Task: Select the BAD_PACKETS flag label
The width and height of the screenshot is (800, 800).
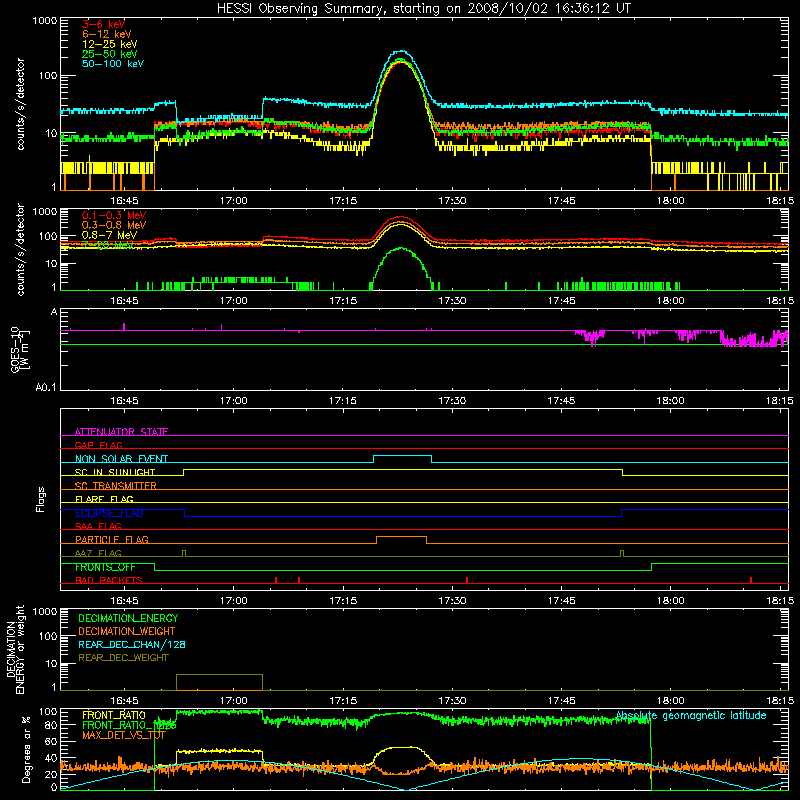Action: (x=109, y=580)
